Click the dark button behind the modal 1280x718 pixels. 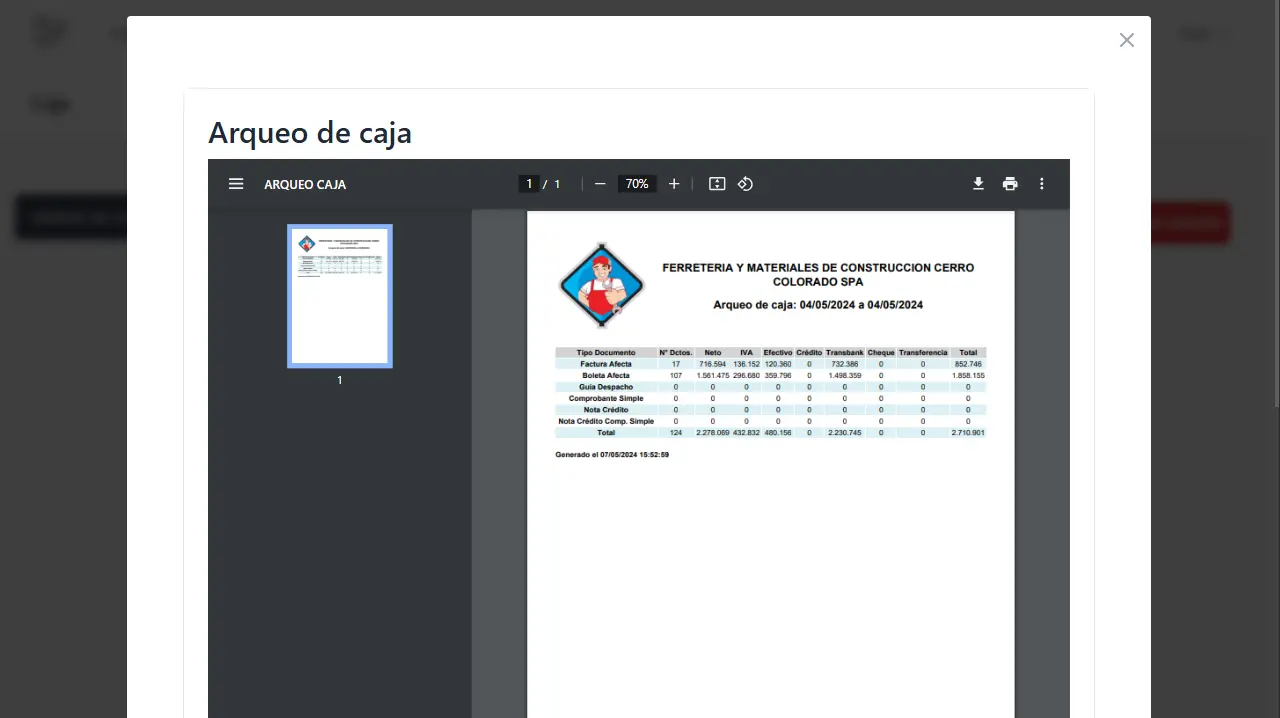click(x=70, y=217)
